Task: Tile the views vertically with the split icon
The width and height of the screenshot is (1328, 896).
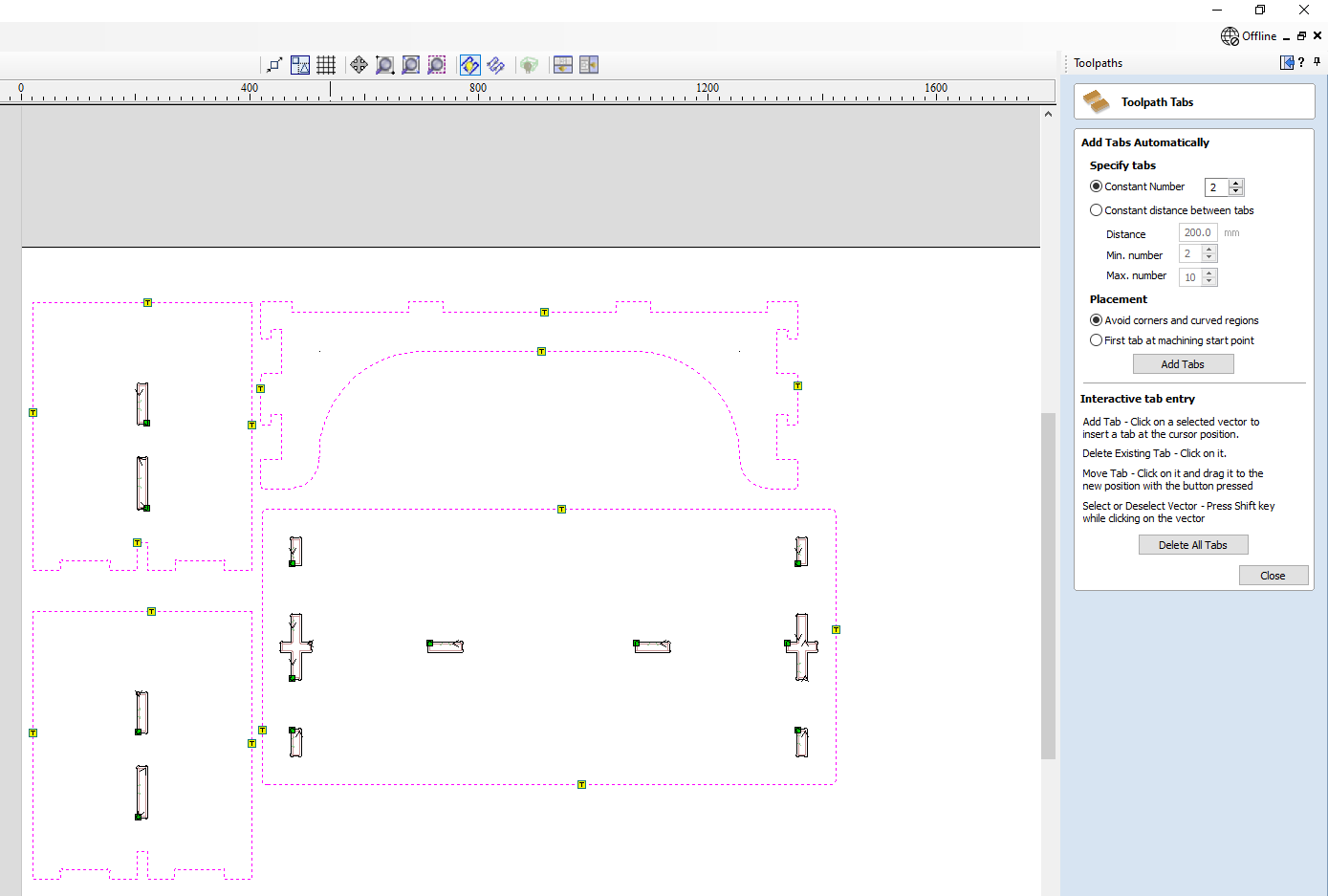Action: click(x=589, y=65)
